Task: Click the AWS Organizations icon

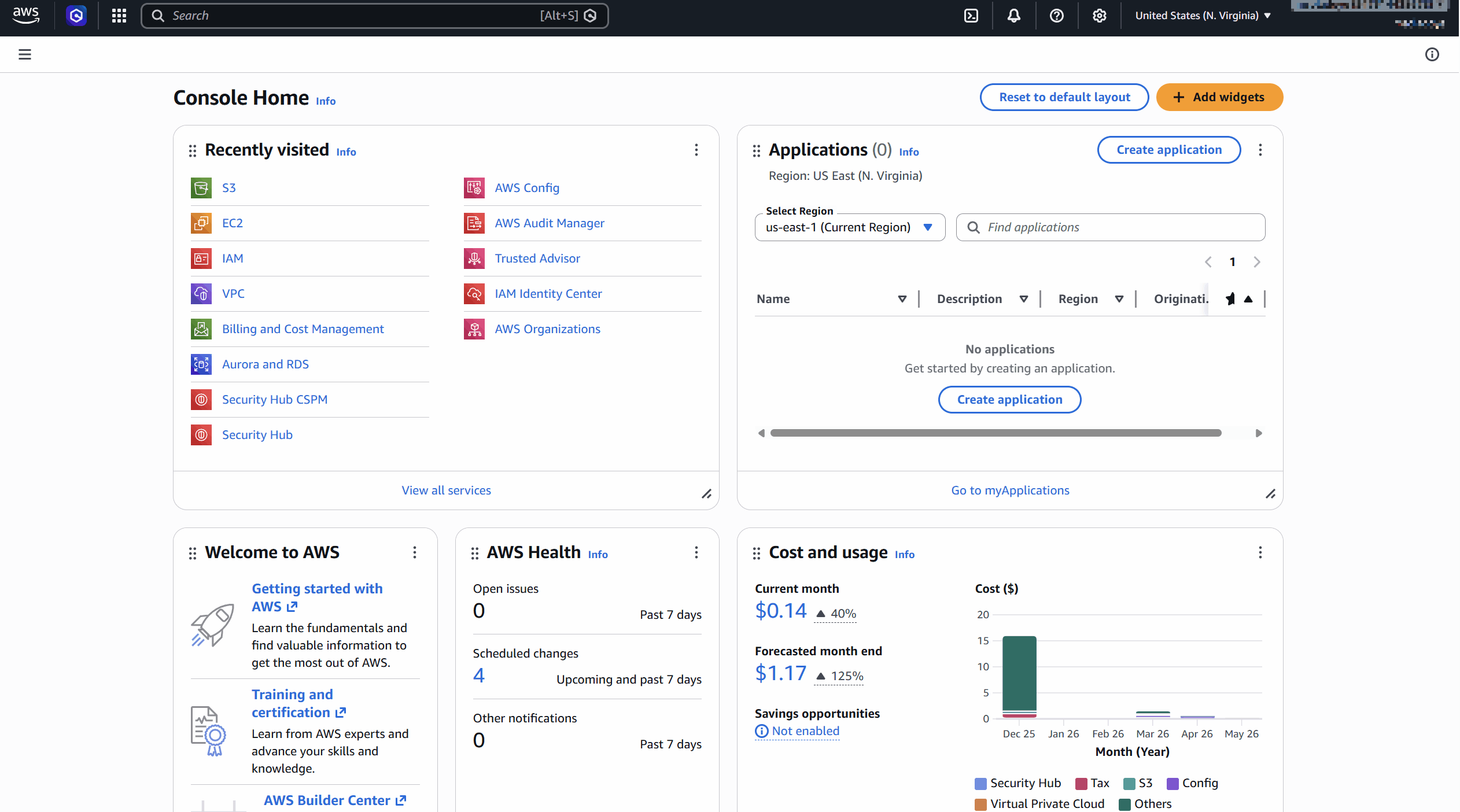Action: click(474, 329)
